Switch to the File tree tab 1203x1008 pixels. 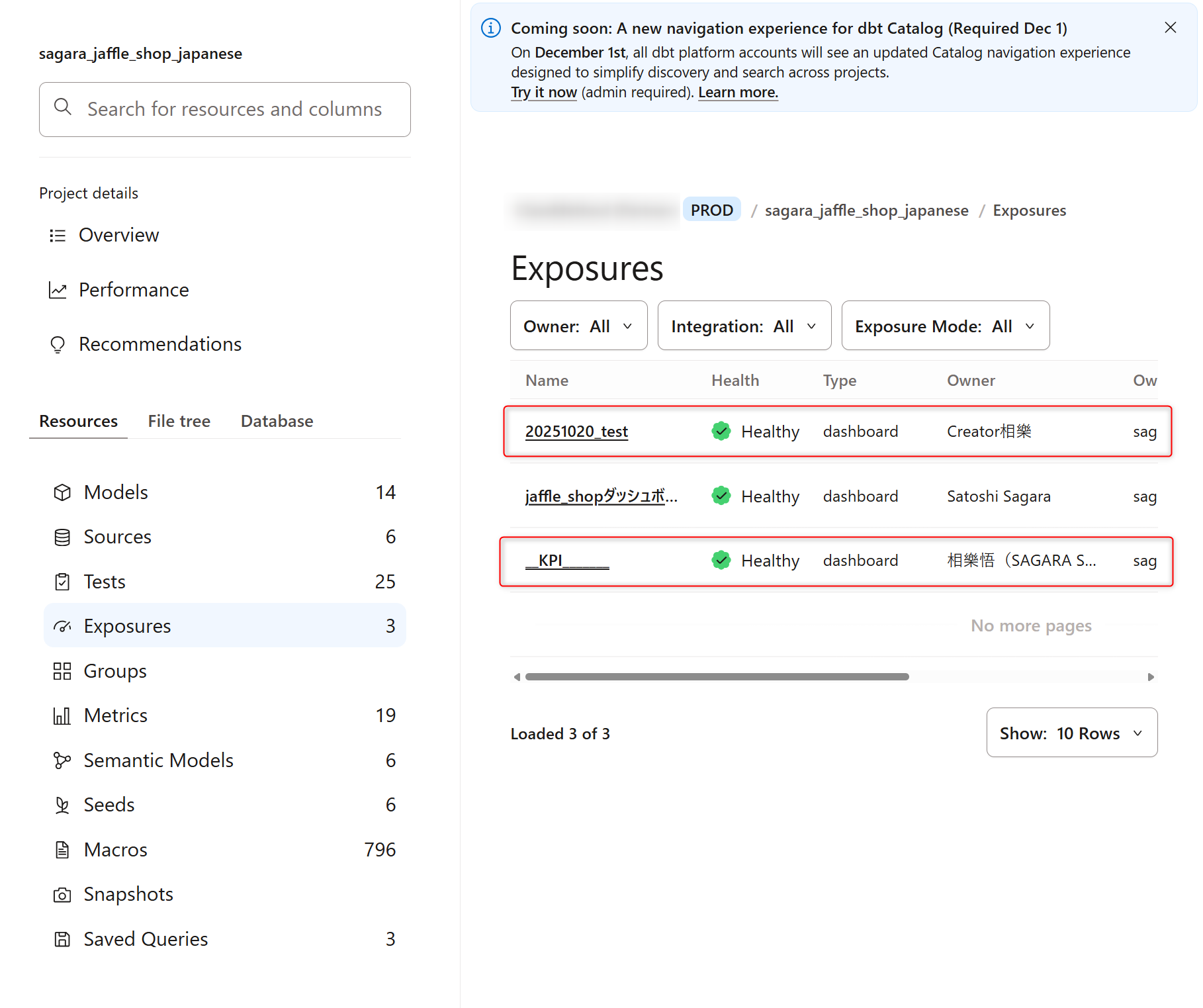pos(179,421)
